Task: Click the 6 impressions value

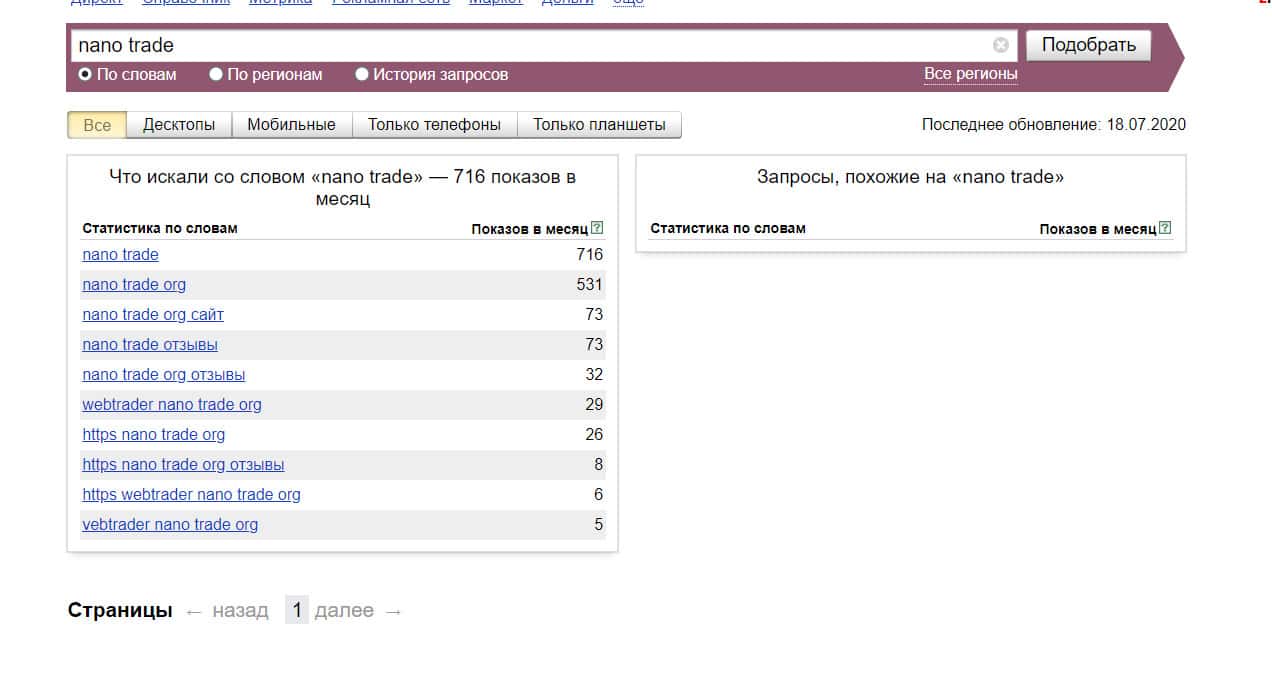Action: tap(599, 495)
